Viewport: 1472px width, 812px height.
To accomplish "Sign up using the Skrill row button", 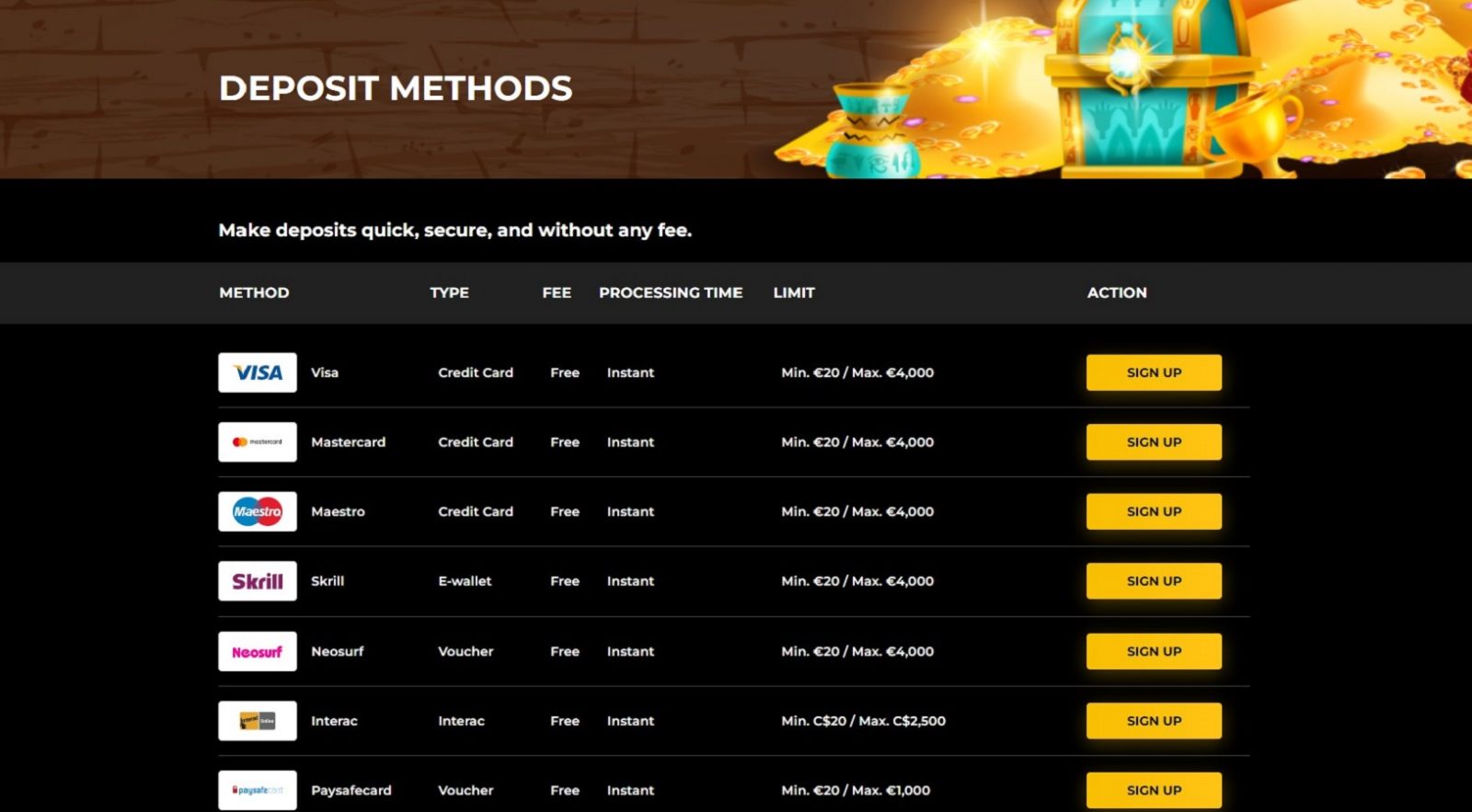I will (1154, 581).
